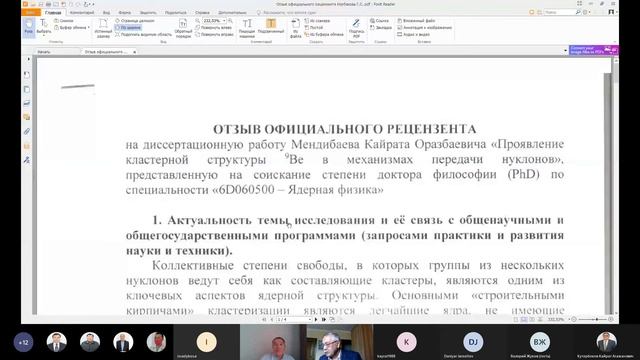The width and height of the screenshot is (640, 360).
Task: Click the Print icon in quick access toolbar
Action: tap(48, 4)
